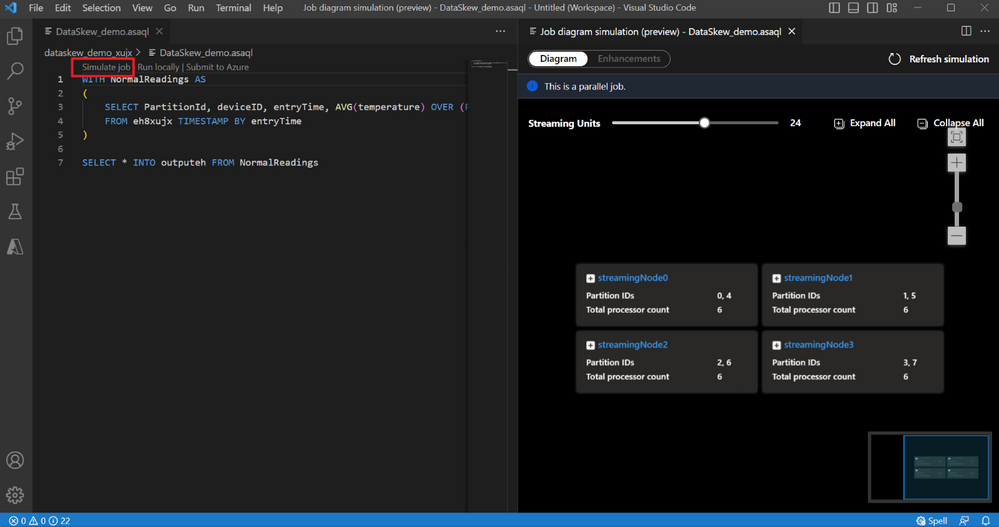Expand the streamingNode3 box
This screenshot has width=999, height=527.
click(776, 345)
